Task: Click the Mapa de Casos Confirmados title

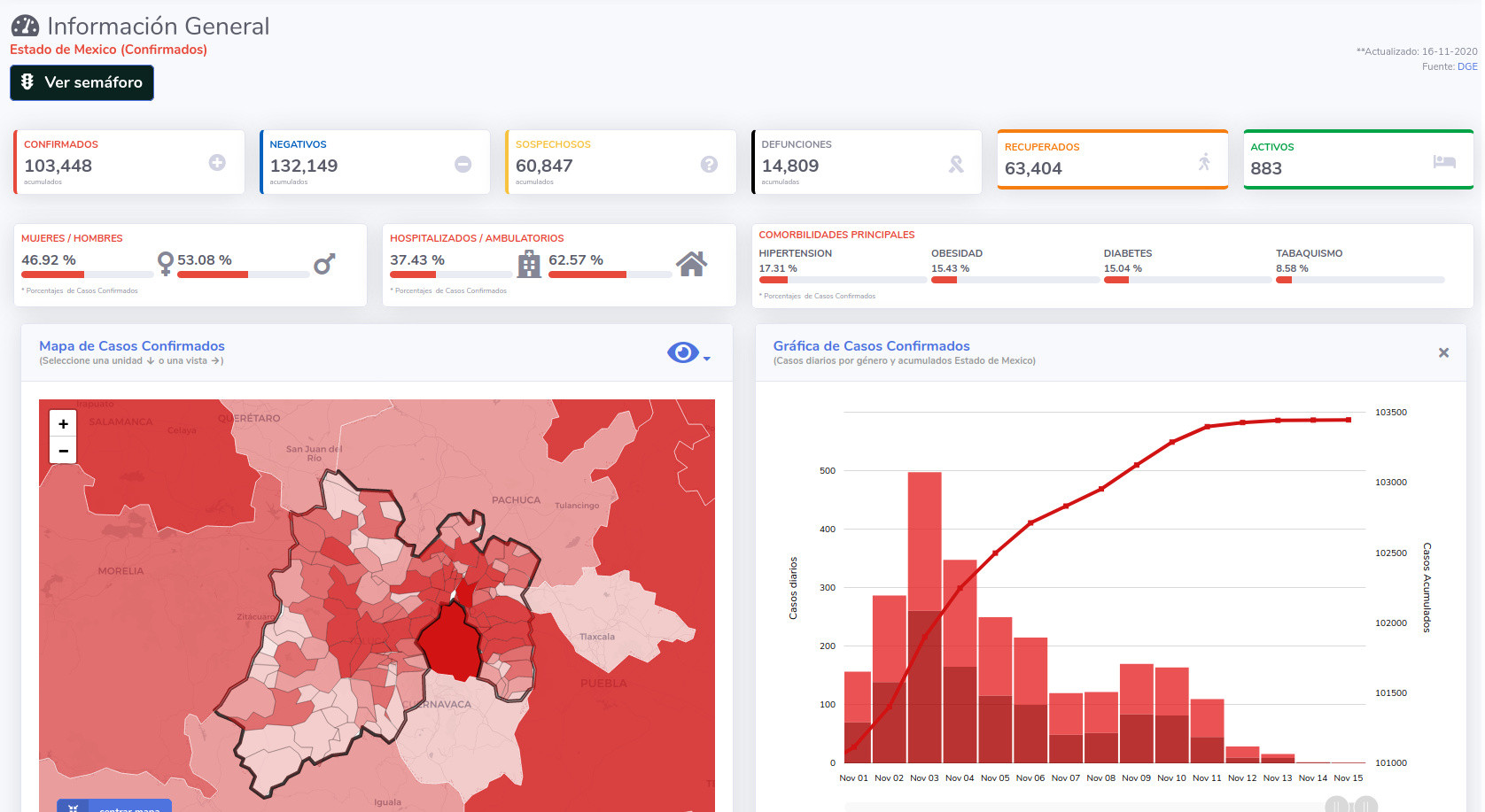Action: point(132,346)
